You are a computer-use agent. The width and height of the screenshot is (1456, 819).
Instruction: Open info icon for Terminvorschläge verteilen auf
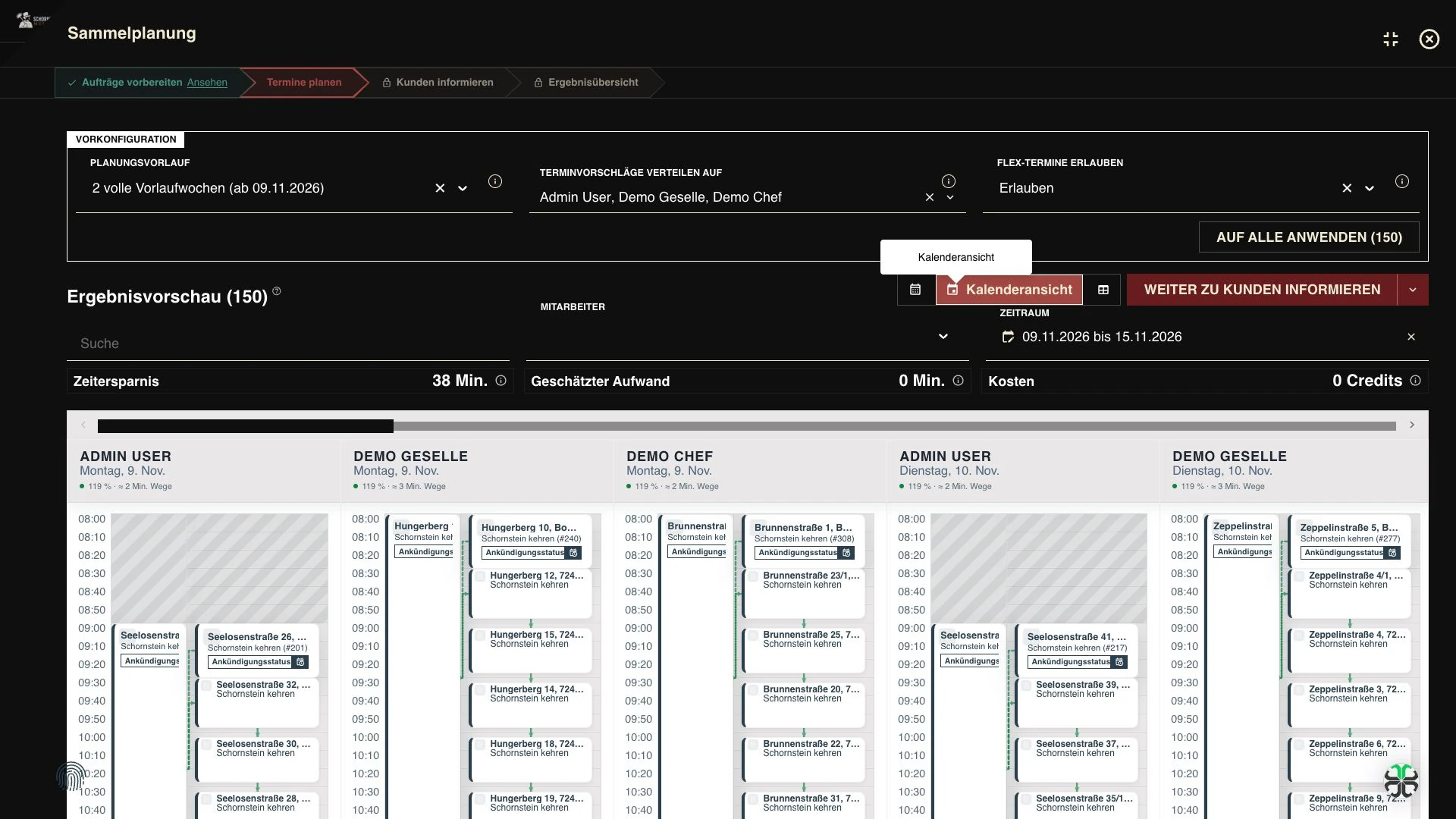click(x=949, y=181)
